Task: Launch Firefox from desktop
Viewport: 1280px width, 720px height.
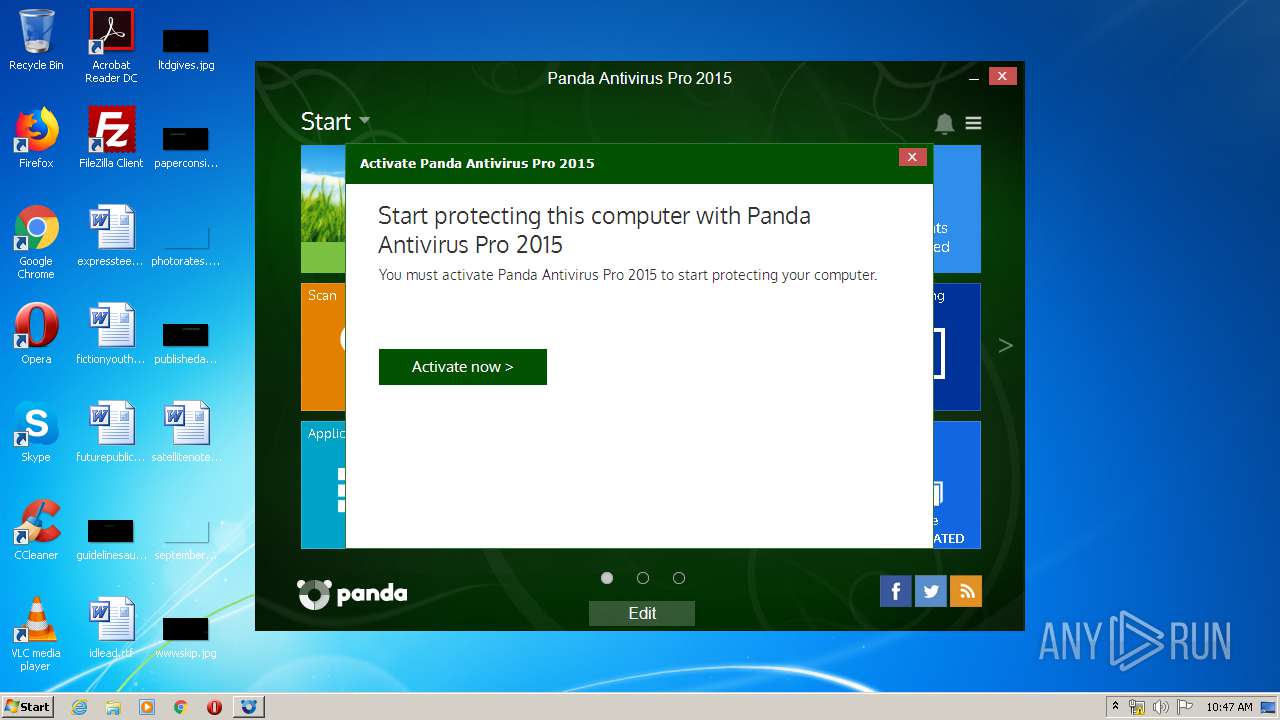Action: point(36,138)
